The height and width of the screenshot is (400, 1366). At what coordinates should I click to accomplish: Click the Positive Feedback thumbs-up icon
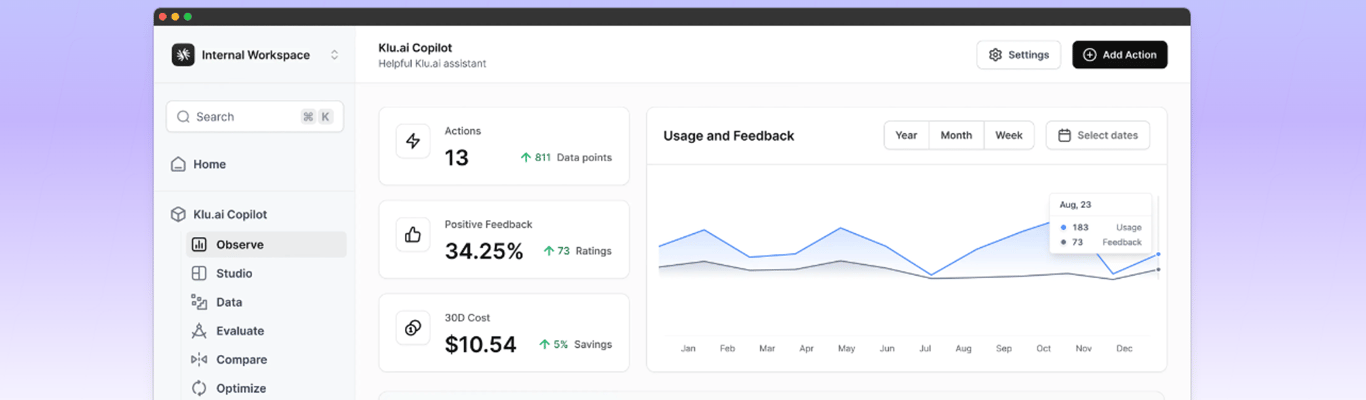(413, 235)
